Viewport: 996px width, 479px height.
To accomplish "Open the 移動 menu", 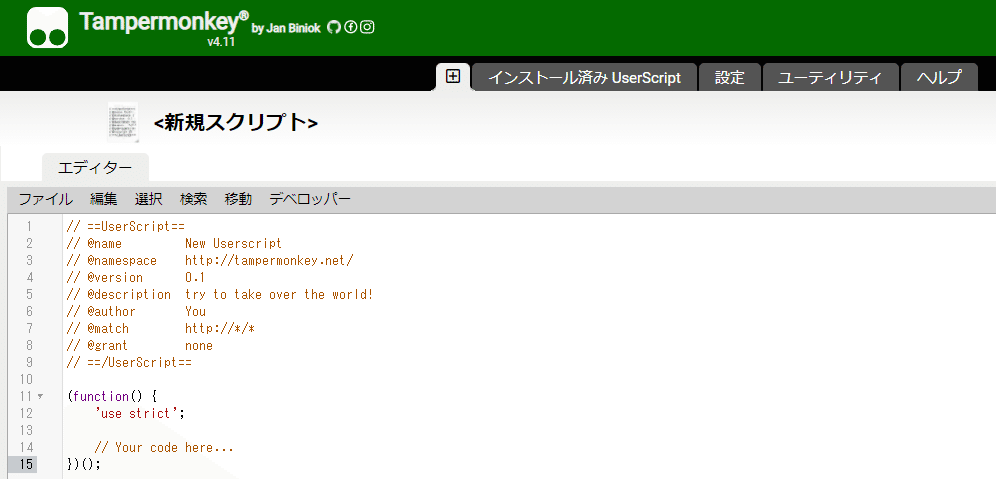I will (x=238, y=199).
